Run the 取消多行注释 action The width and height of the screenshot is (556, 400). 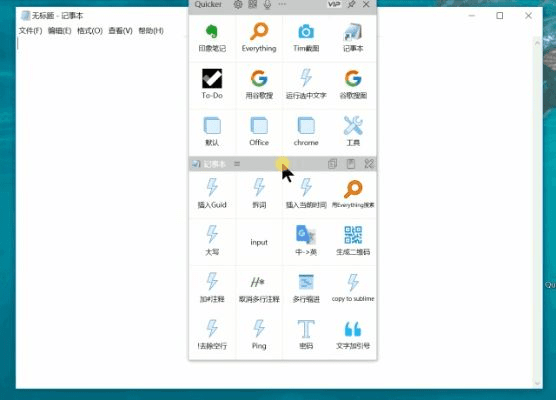(x=259, y=288)
